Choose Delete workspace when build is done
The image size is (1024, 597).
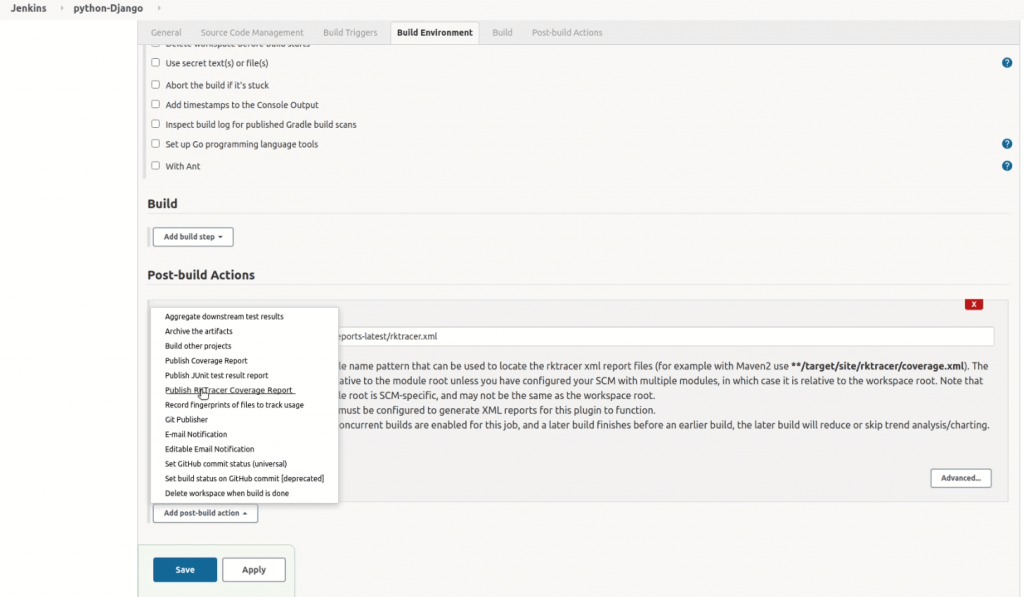227,493
